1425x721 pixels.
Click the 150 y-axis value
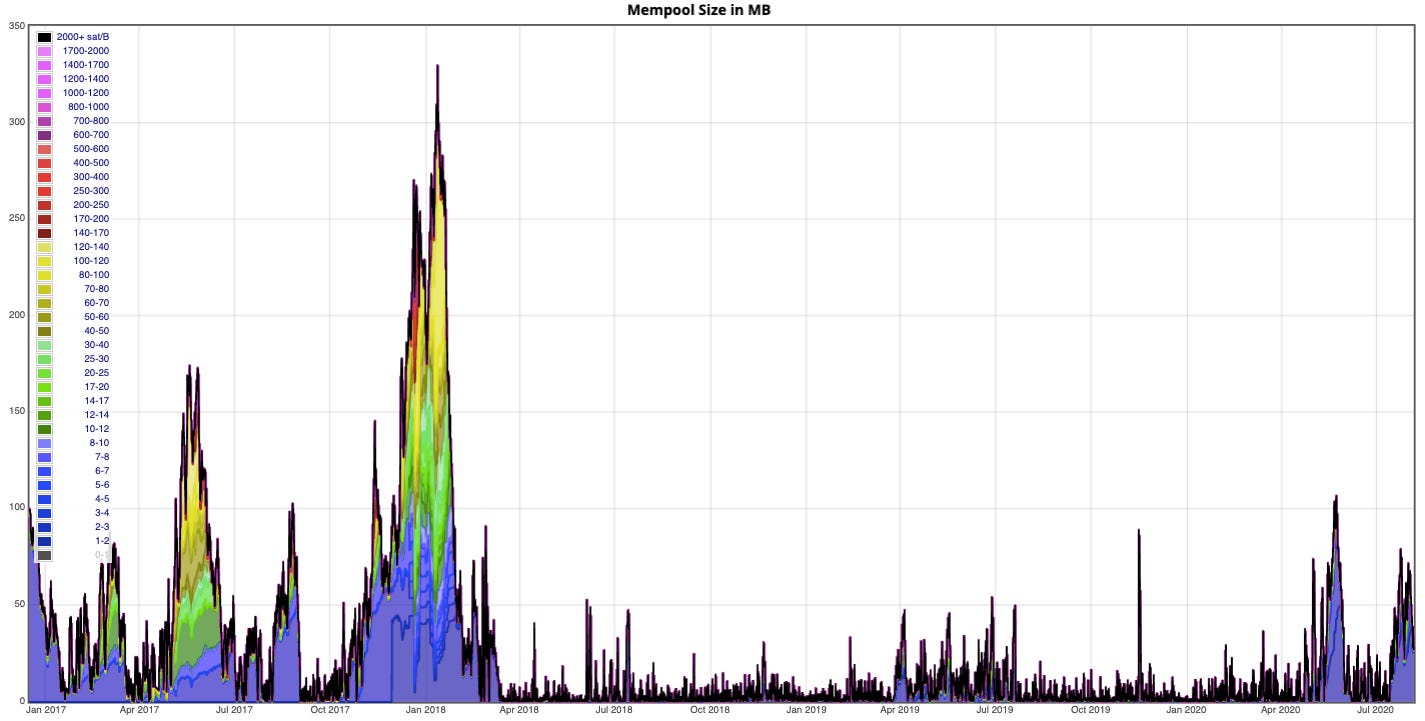coord(16,411)
